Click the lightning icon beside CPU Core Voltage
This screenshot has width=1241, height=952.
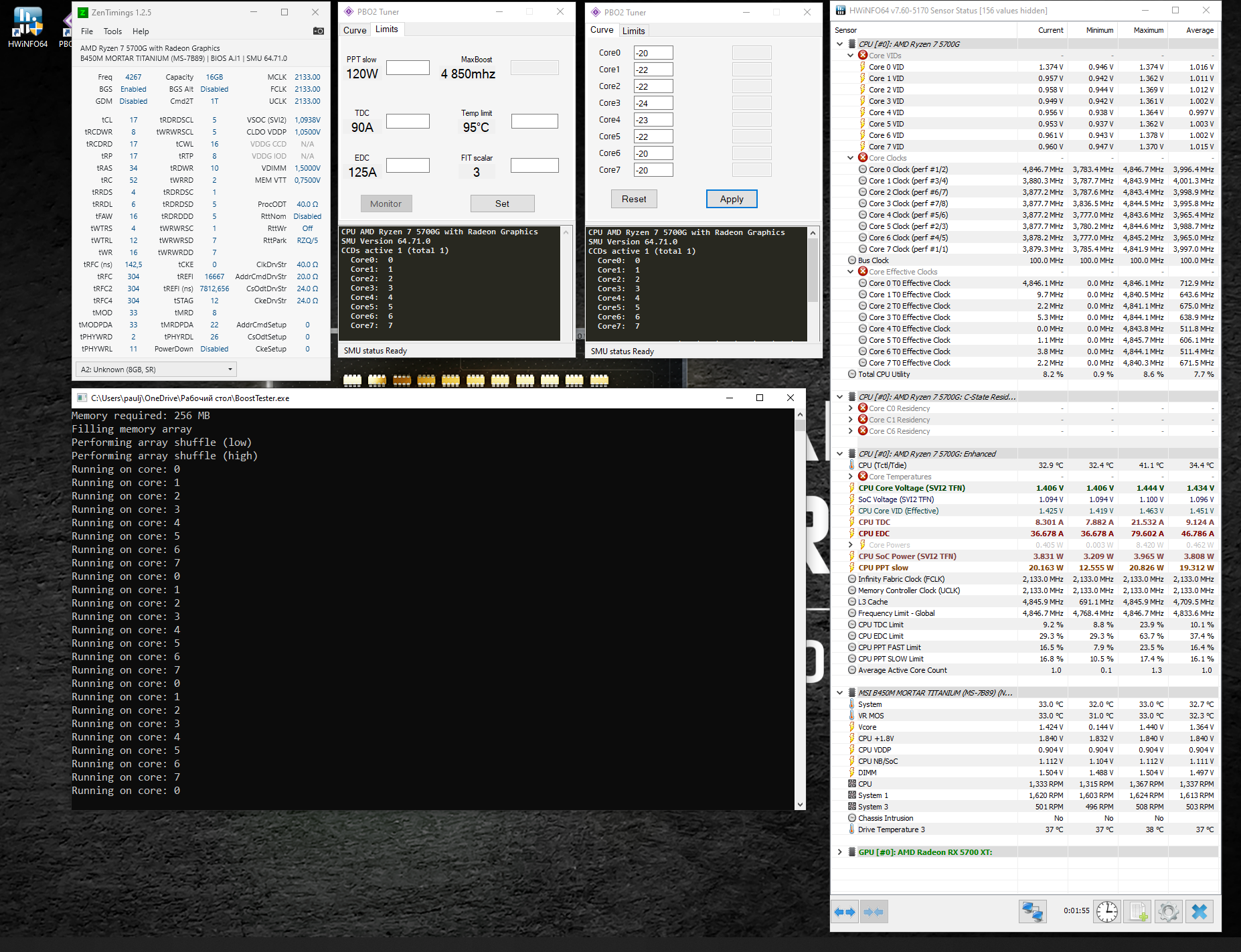(852, 488)
